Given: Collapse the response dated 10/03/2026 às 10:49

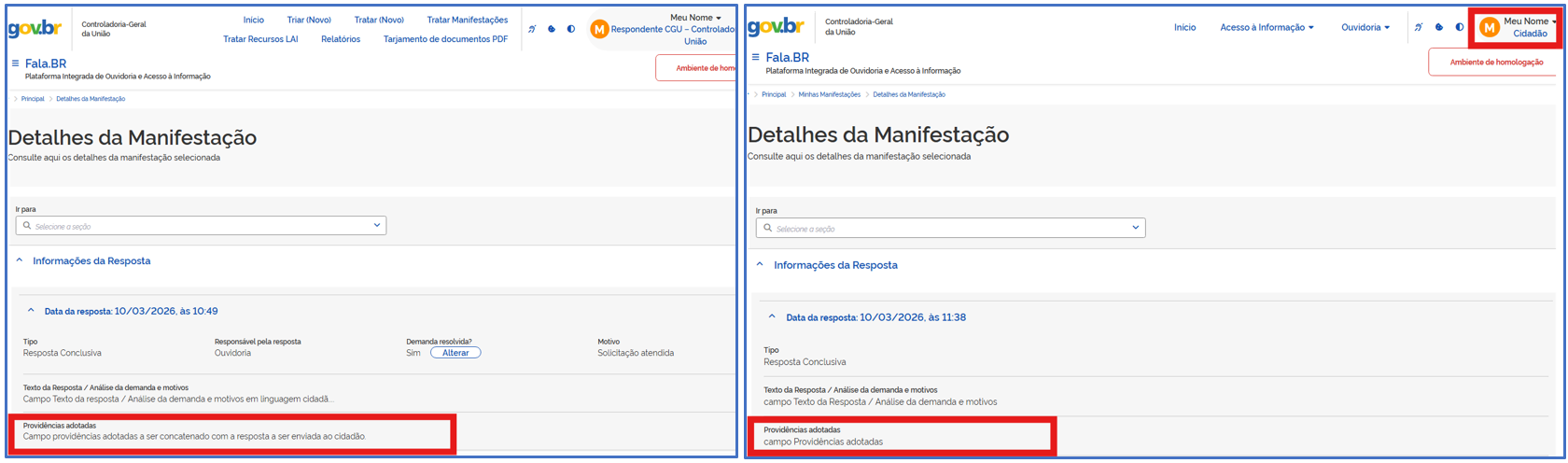Looking at the screenshot, I should [x=31, y=311].
